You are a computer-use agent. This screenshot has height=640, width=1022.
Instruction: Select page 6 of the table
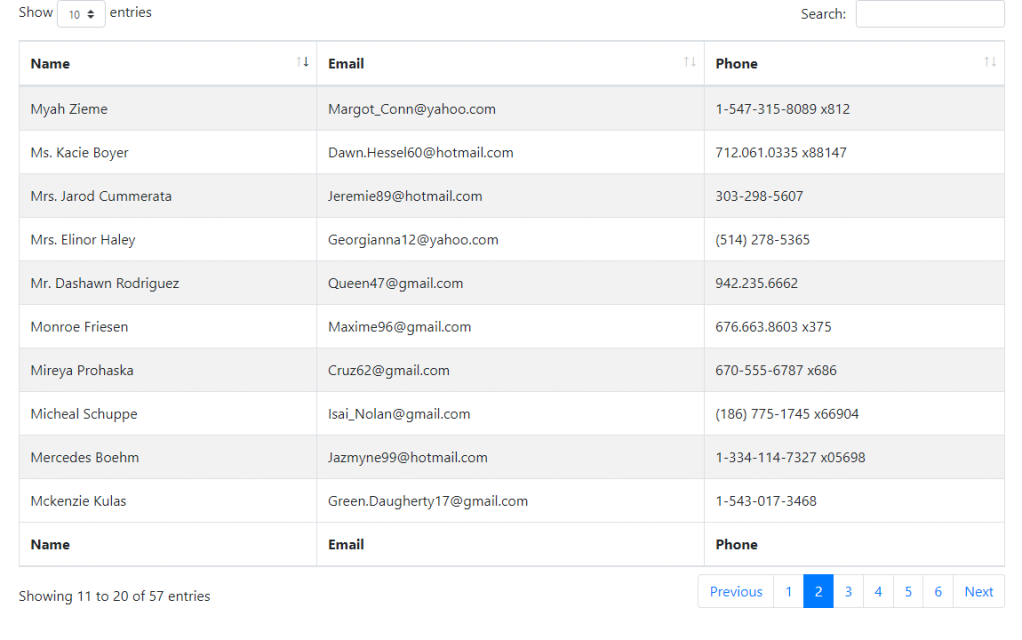pyautogui.click(x=938, y=591)
